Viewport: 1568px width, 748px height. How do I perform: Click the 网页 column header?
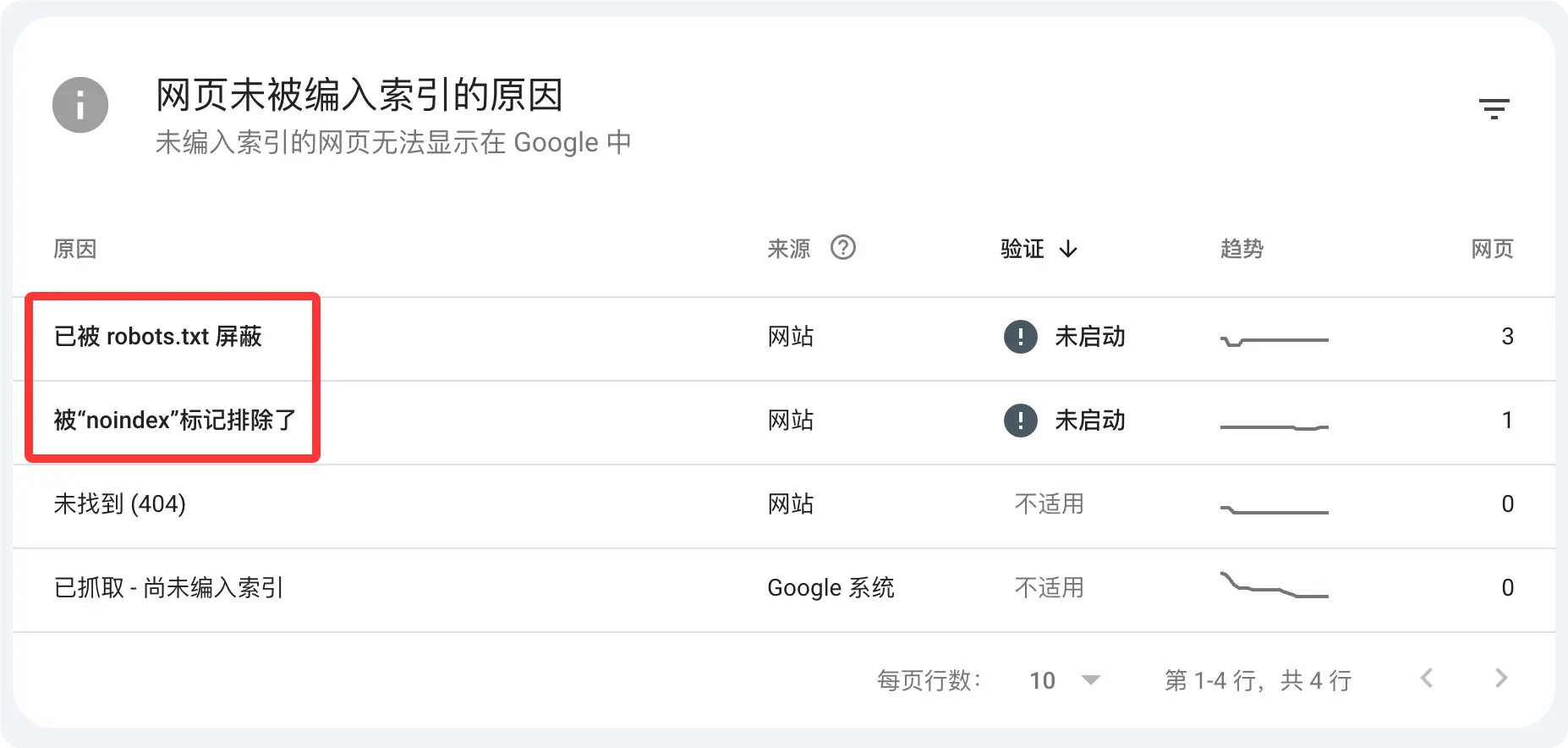point(1492,249)
